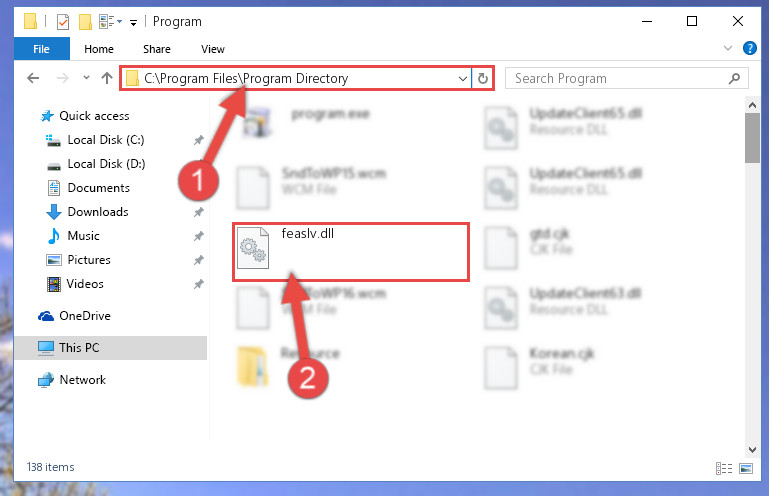Go back with the left arrow button
Image resolution: width=769 pixels, height=496 pixels.
pos(33,78)
